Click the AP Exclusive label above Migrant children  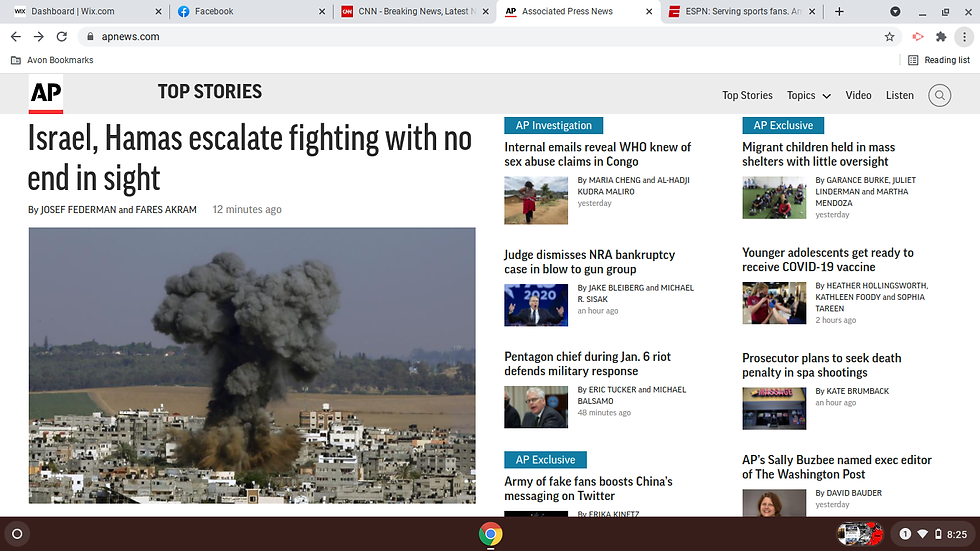click(783, 126)
